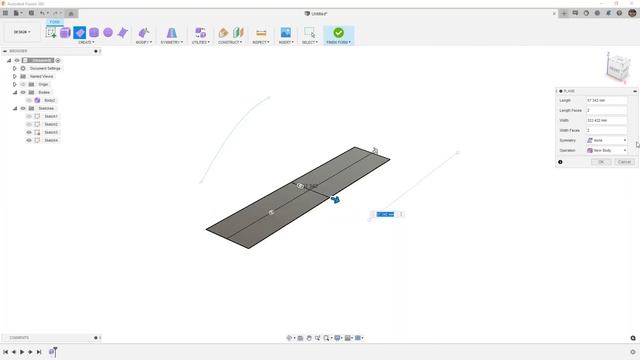Select the Box form tool
The image size is (640, 360).
click(x=65, y=33)
